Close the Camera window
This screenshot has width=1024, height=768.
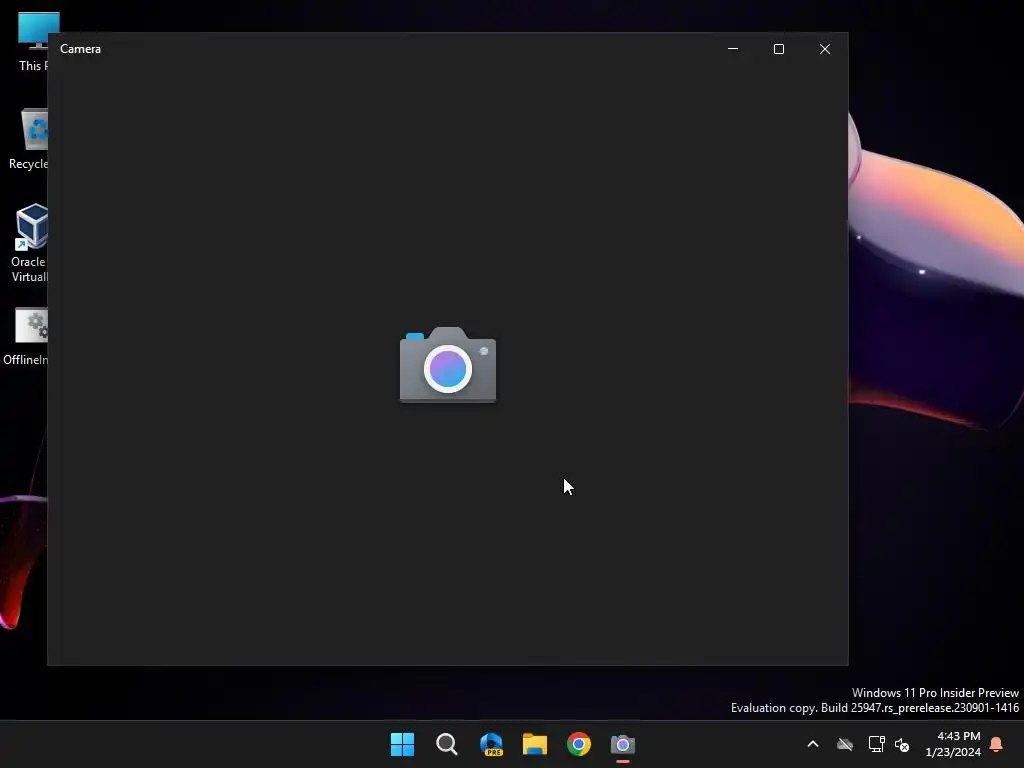point(825,49)
